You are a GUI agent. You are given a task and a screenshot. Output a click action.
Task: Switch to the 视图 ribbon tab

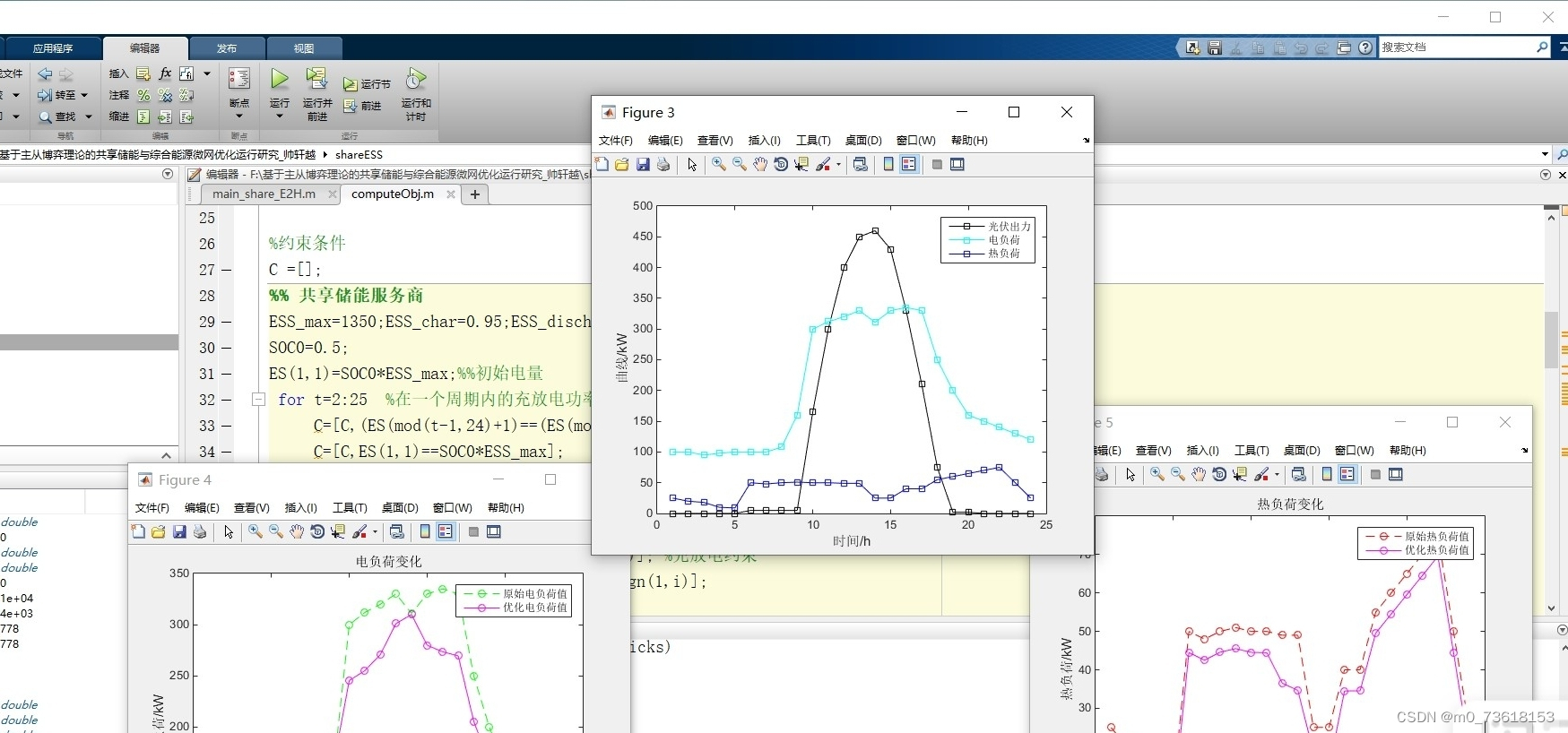[x=304, y=48]
